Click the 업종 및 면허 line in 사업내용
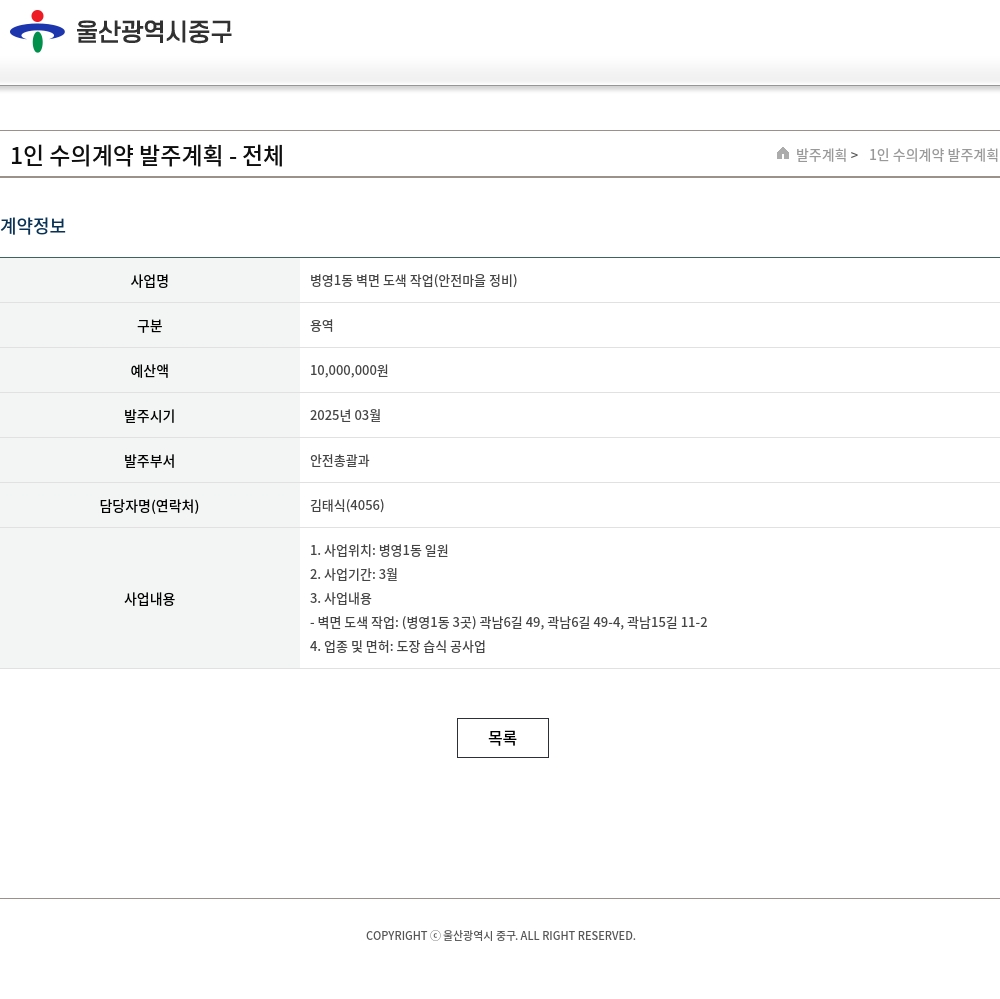1000x999 pixels. click(x=398, y=647)
